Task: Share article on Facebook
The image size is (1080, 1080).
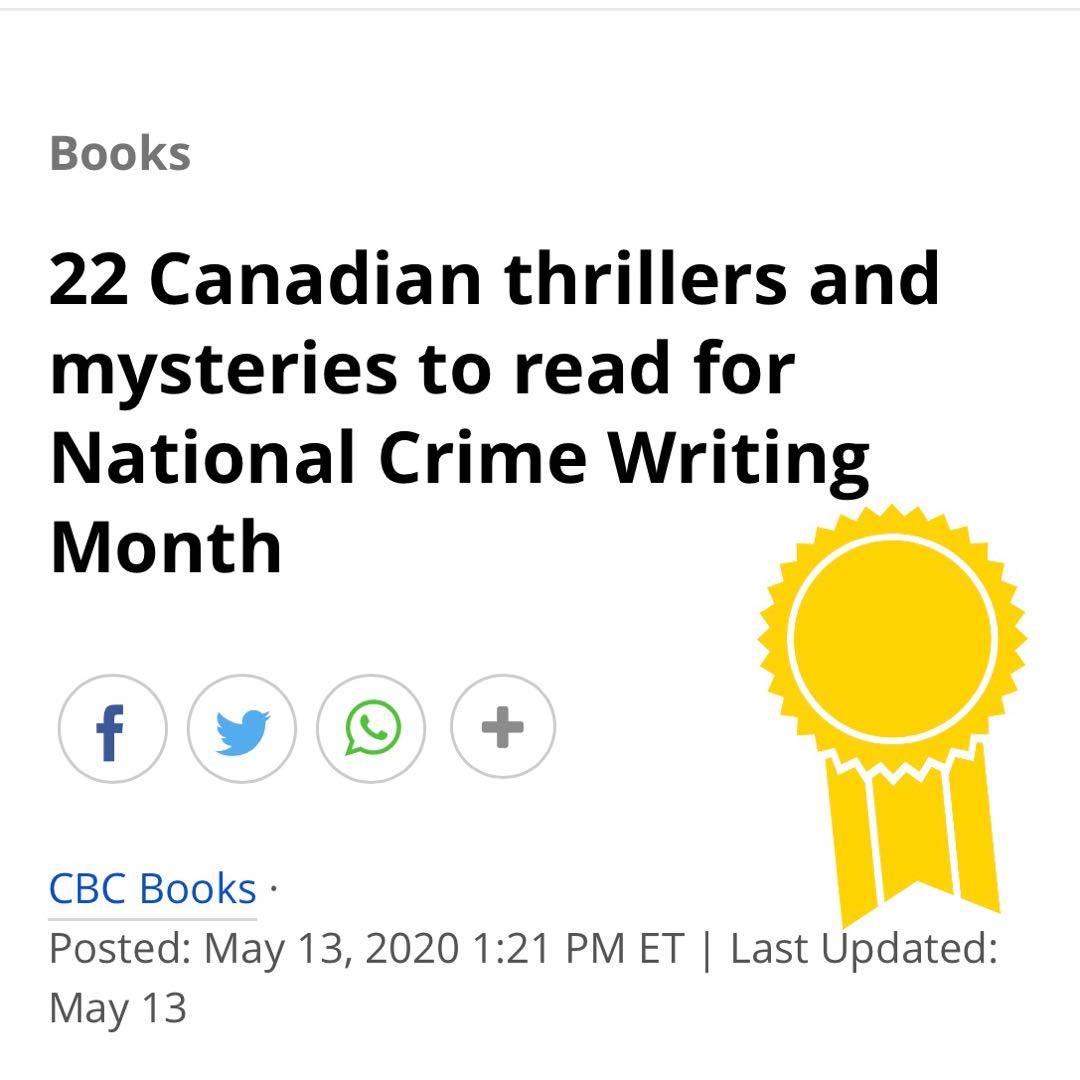Action: coord(111,728)
